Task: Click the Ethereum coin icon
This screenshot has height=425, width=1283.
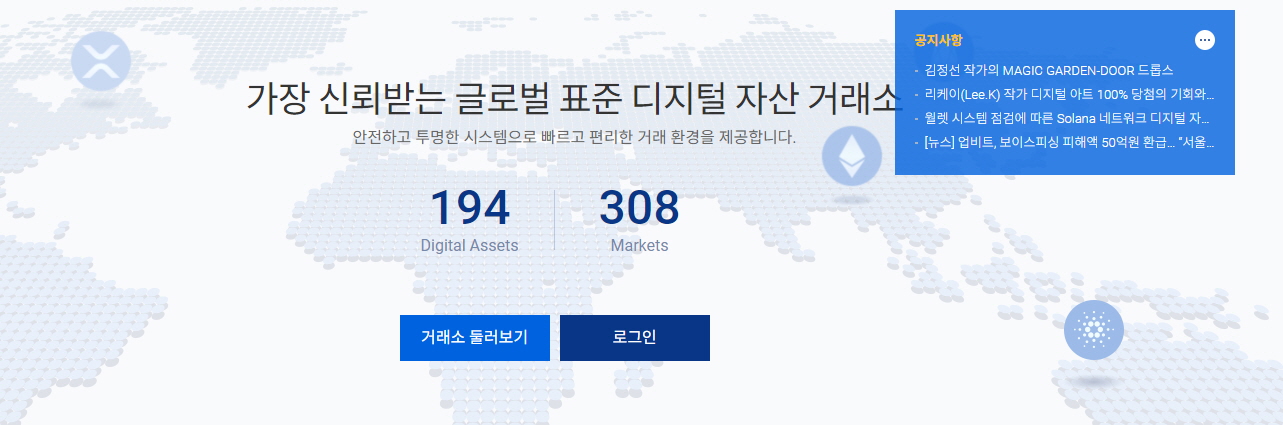Action: coord(852,157)
